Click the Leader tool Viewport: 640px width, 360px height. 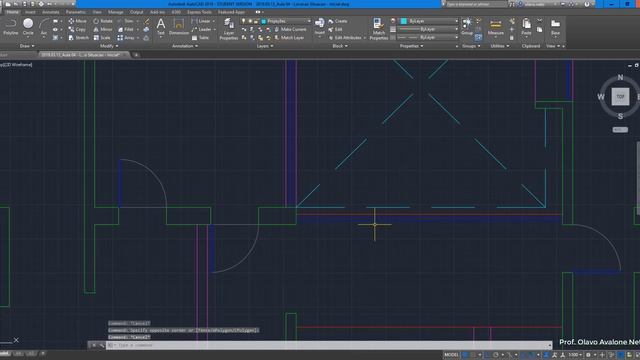(x=202, y=29)
